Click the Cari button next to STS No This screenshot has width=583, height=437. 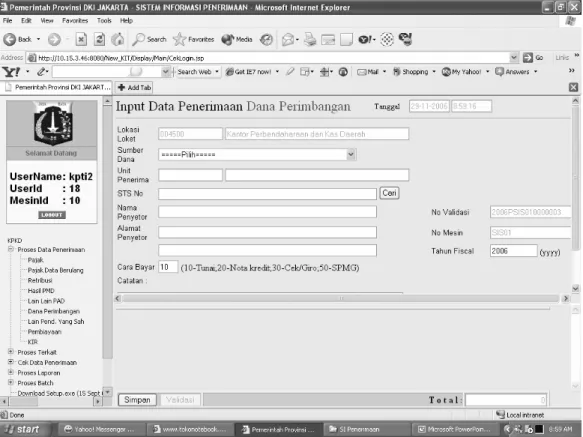389,193
